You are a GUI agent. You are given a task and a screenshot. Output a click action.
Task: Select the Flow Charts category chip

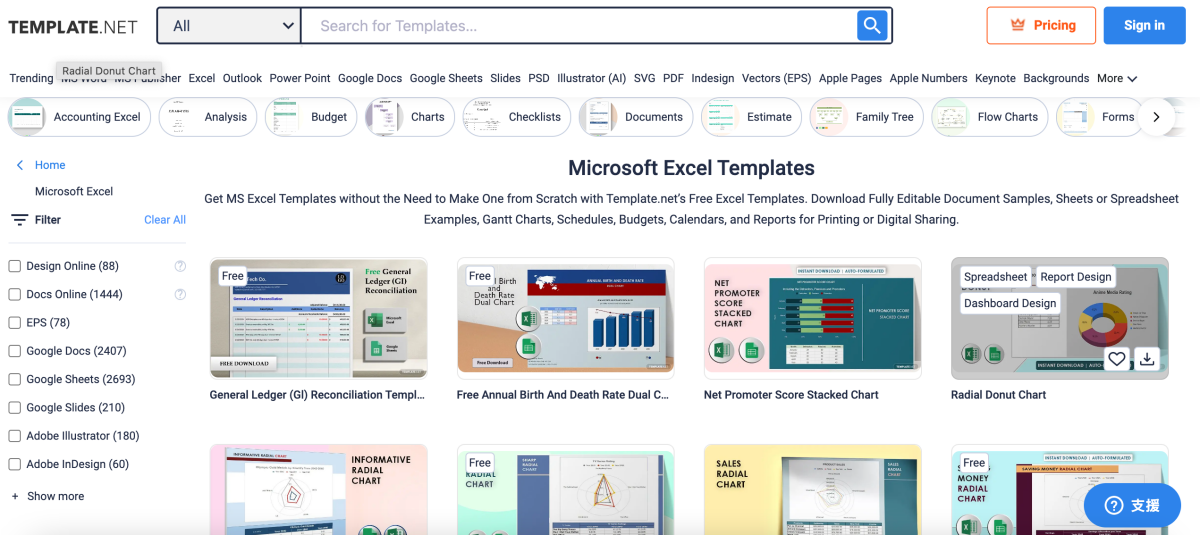[x=990, y=117]
